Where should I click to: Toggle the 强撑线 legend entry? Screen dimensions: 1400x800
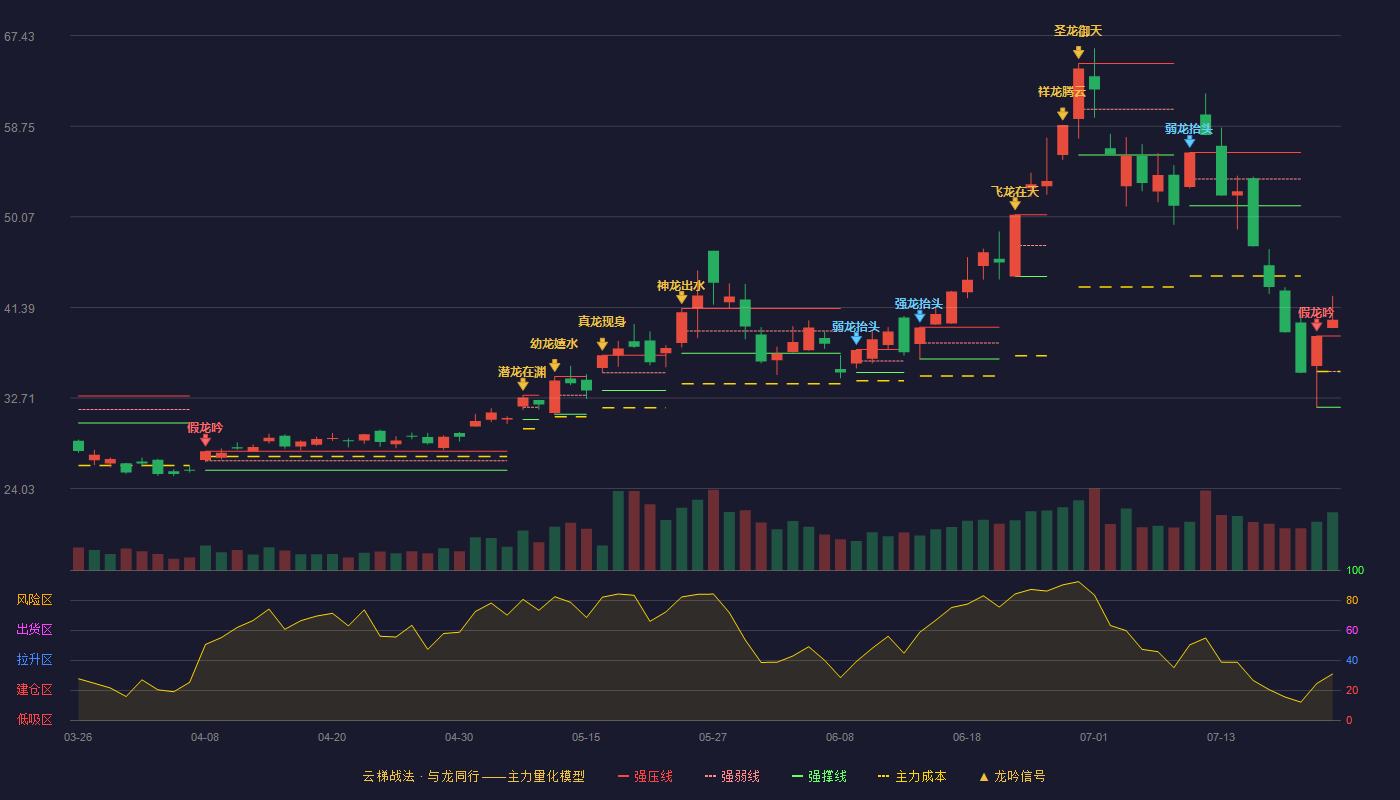pyautogui.click(x=819, y=776)
